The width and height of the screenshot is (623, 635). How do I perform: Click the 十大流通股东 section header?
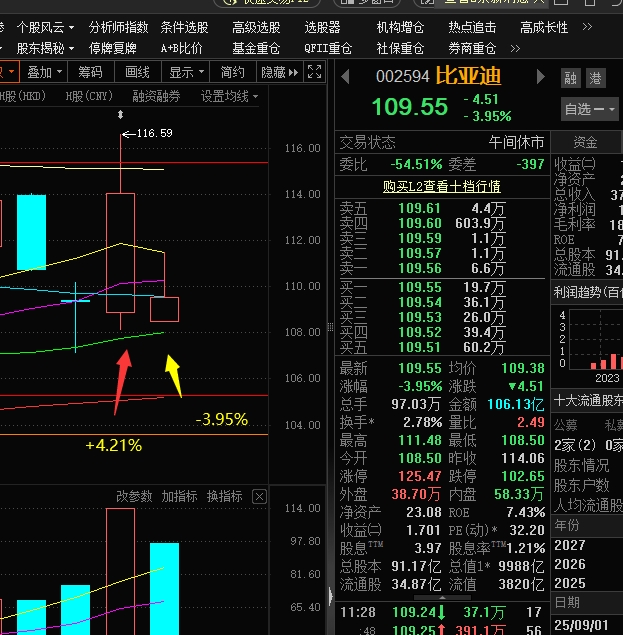pos(588,401)
